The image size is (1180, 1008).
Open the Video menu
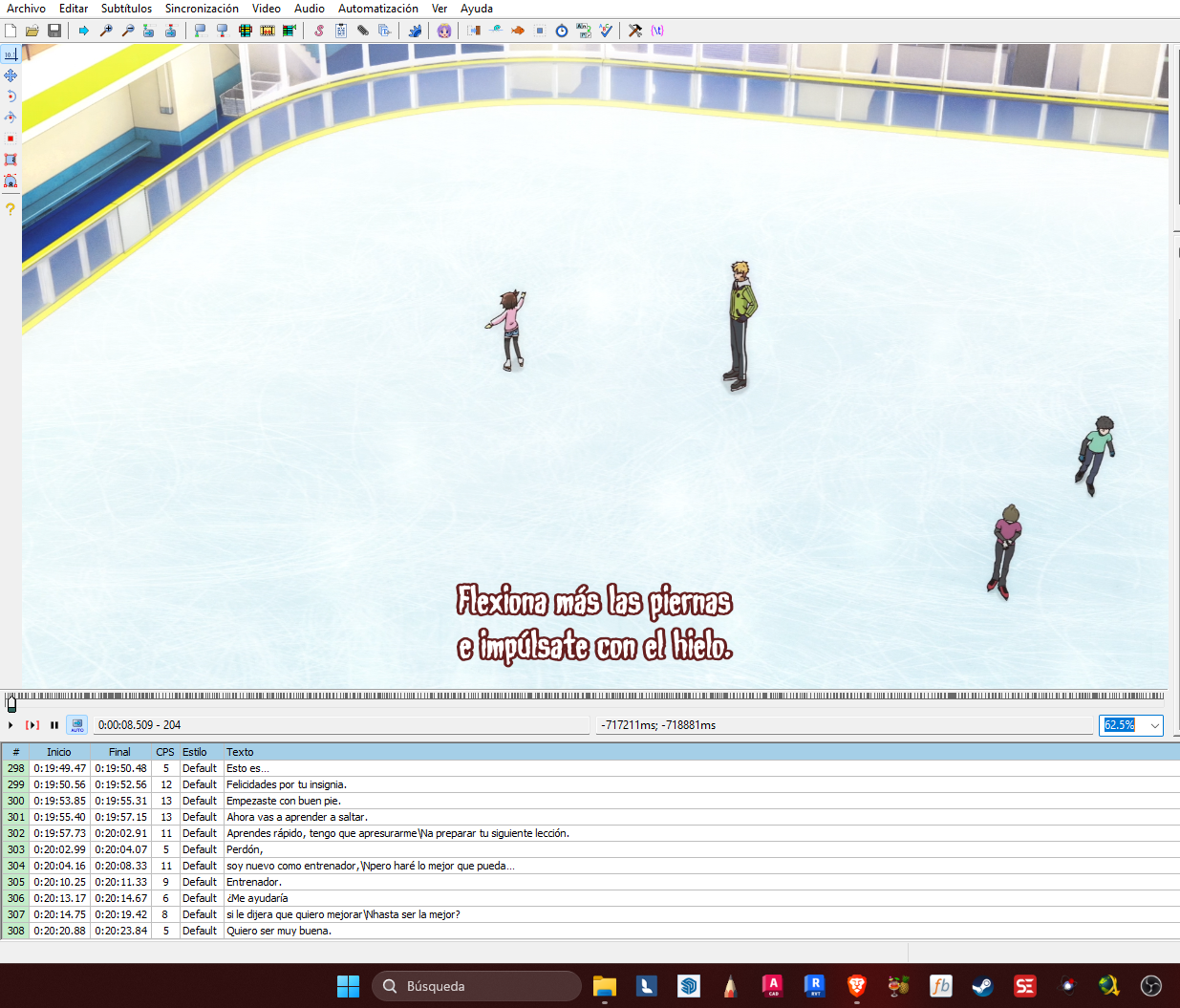tap(267, 9)
